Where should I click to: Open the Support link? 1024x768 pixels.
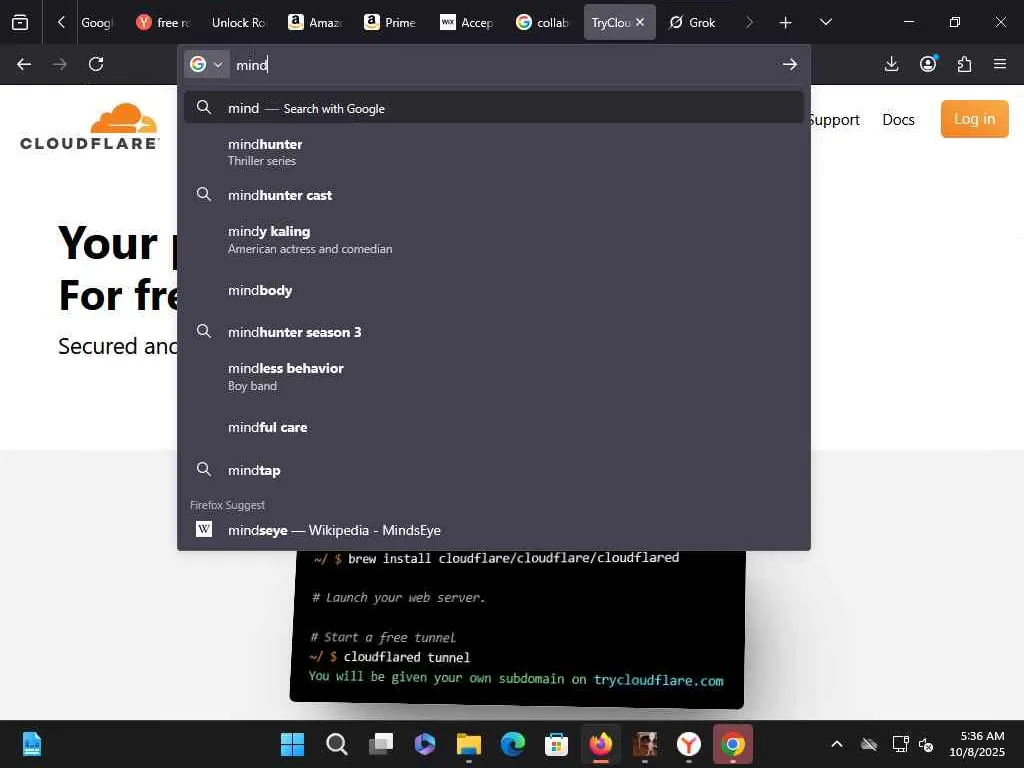[835, 120]
